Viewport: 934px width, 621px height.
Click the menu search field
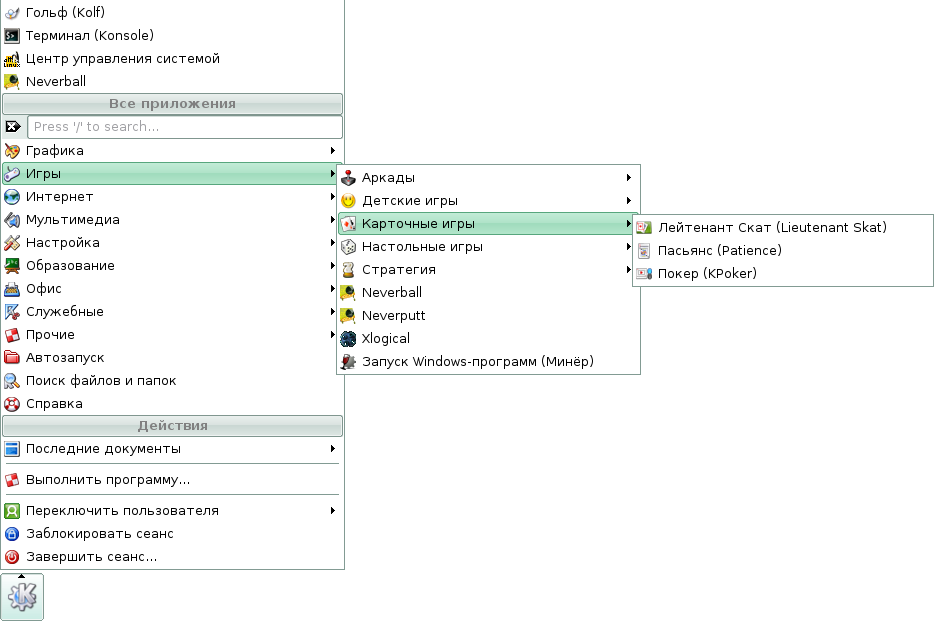tap(184, 127)
